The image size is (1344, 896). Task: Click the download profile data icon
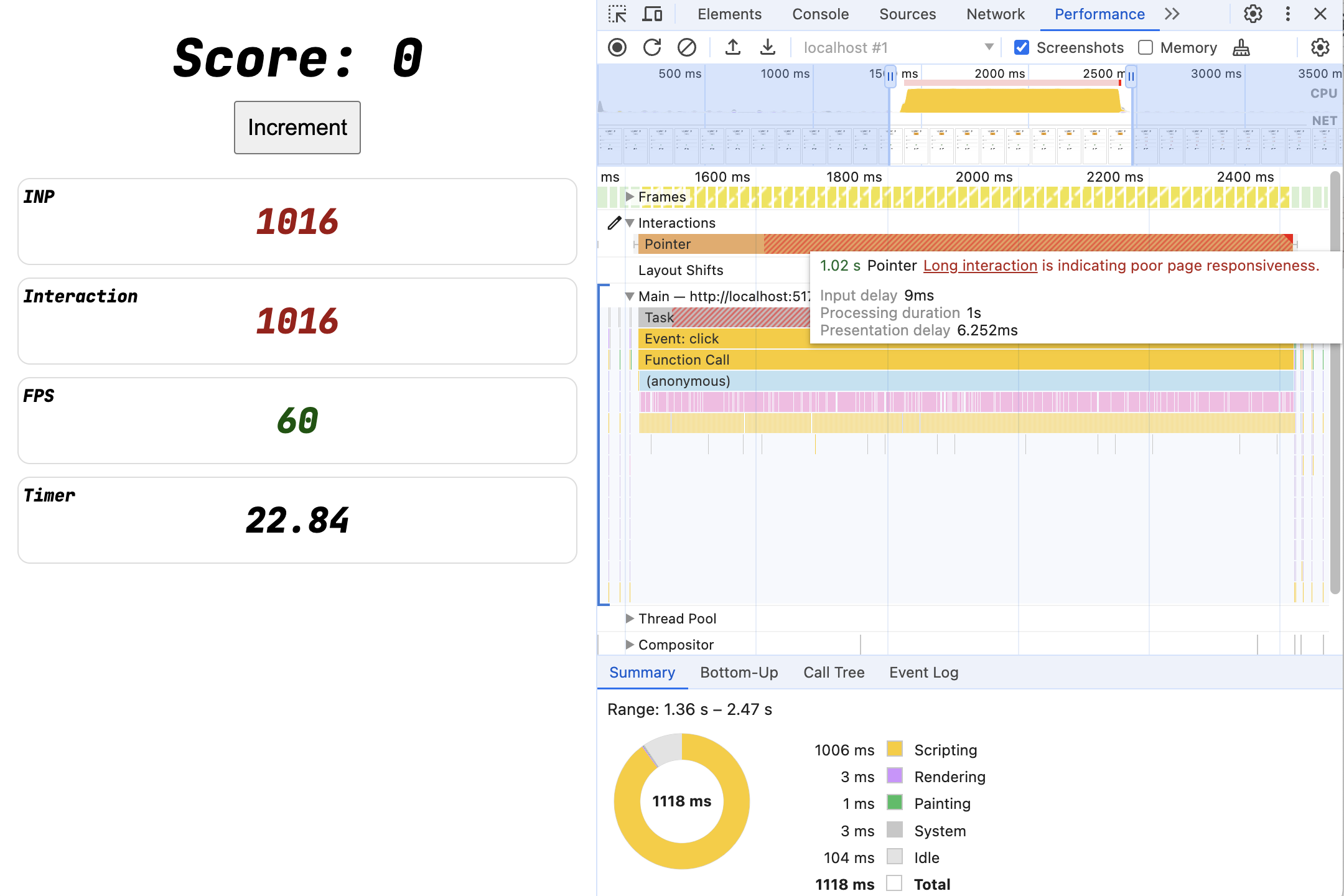(x=766, y=47)
